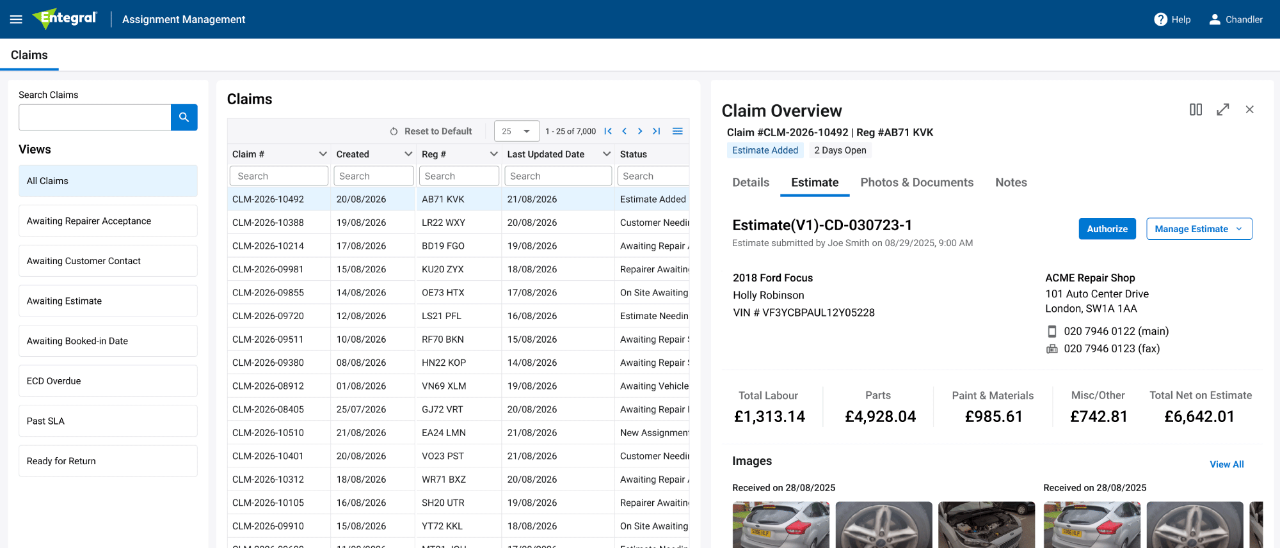The image size is (1280, 548).
Task: Open the table column options menu icon
Action: click(x=677, y=131)
